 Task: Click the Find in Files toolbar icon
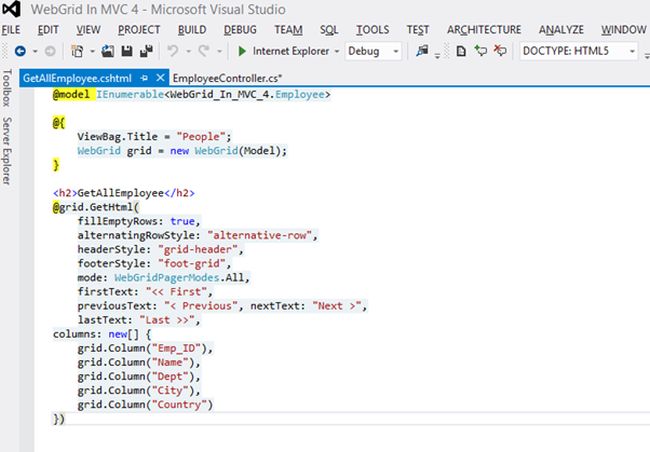point(422,51)
